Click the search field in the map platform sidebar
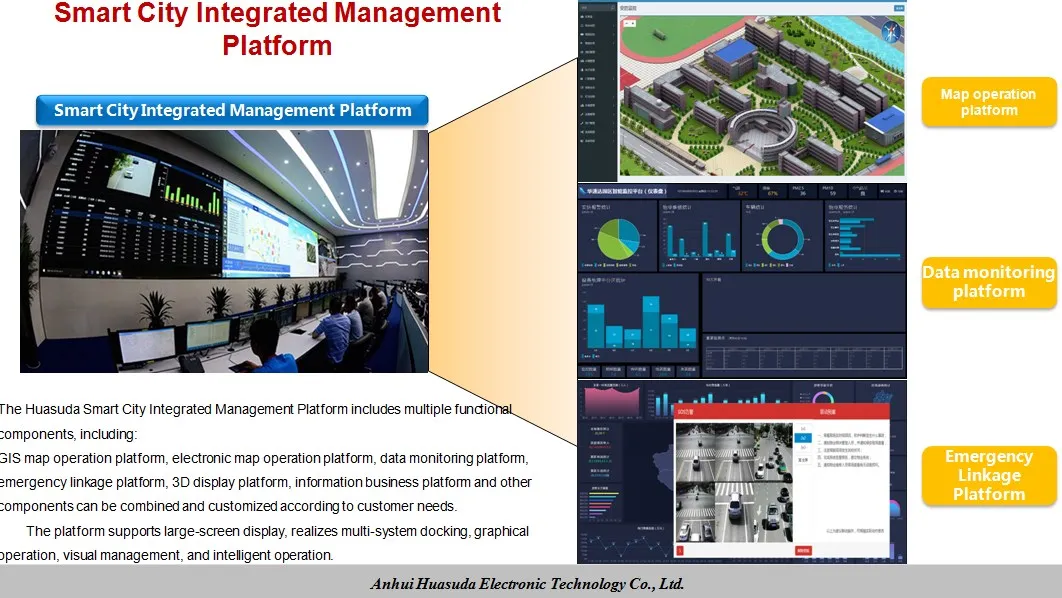The width and height of the screenshot is (1062, 598). [597, 8]
